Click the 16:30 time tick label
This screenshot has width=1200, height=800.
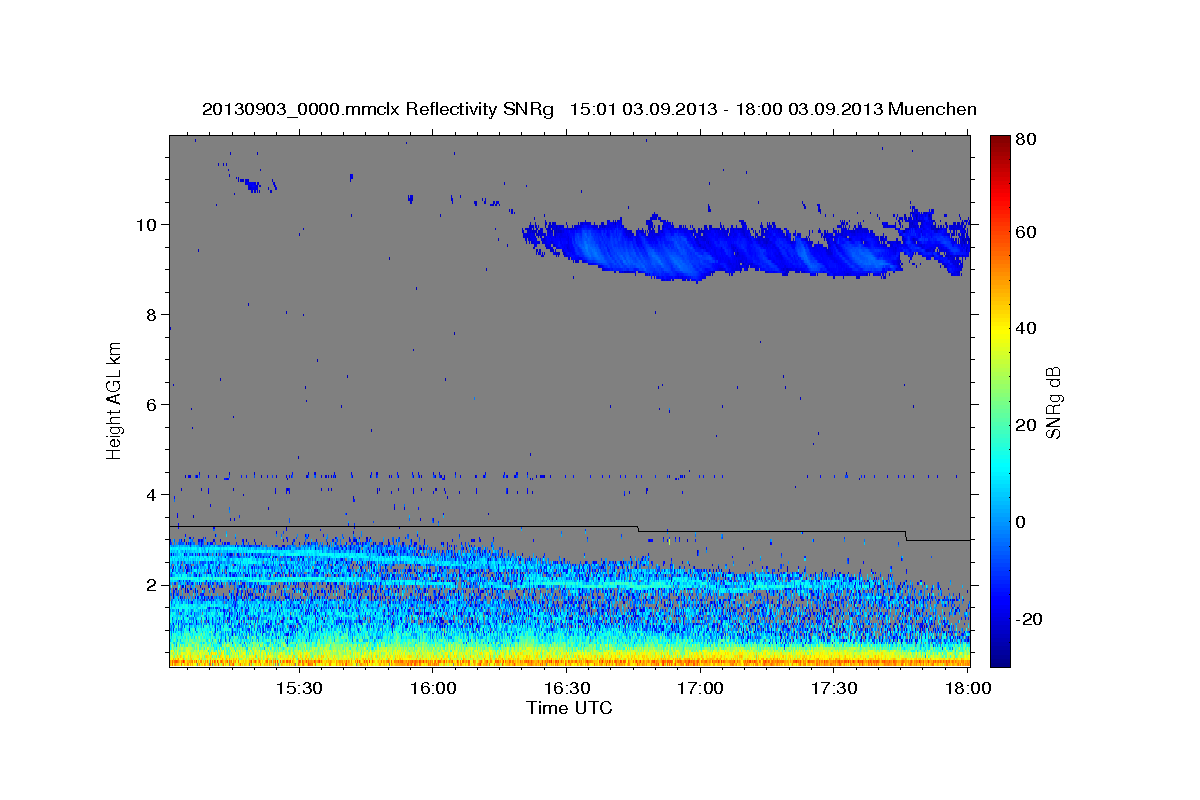coord(566,689)
